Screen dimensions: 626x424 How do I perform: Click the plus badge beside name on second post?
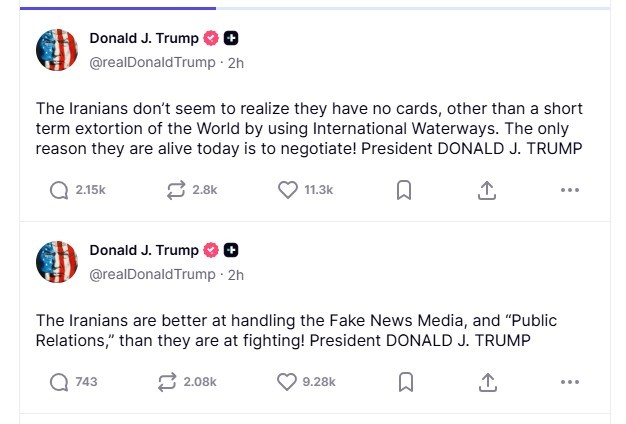pyautogui.click(x=231, y=250)
